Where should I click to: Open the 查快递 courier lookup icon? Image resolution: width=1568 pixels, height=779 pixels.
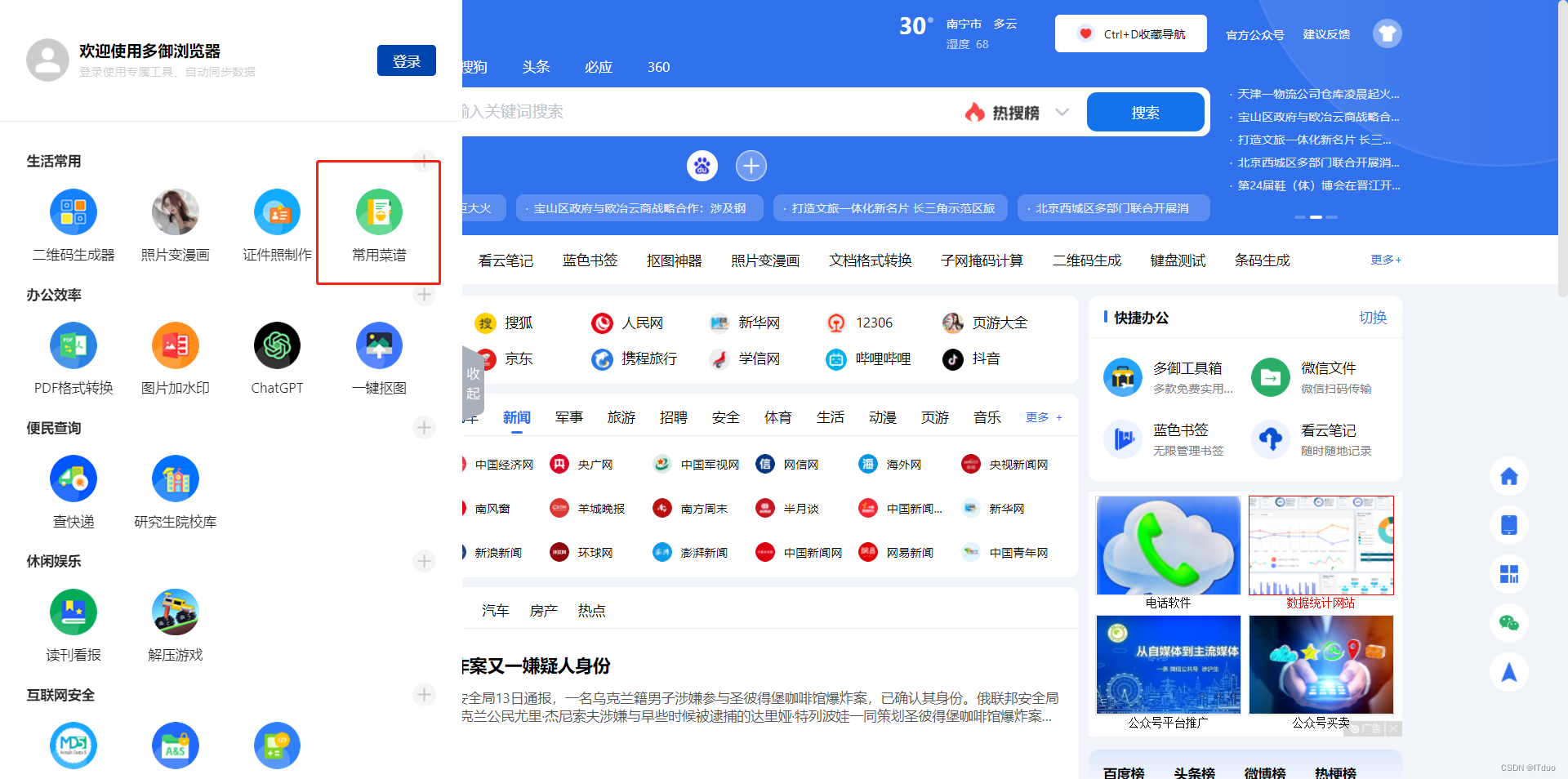73,479
